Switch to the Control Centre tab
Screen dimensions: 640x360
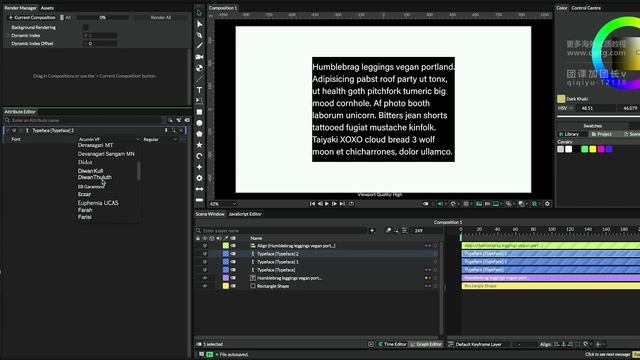coord(586,8)
